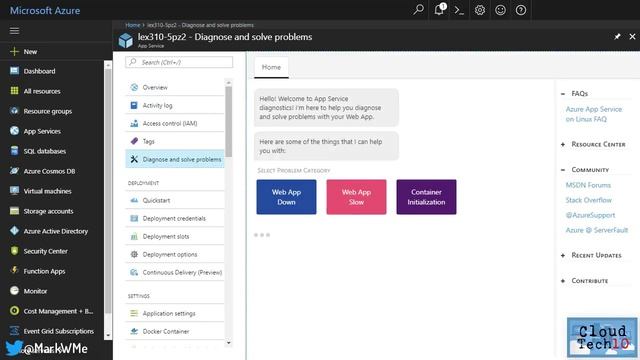Close the Diagnose and solve blade
The width and height of the screenshot is (640, 360).
[x=632, y=37]
